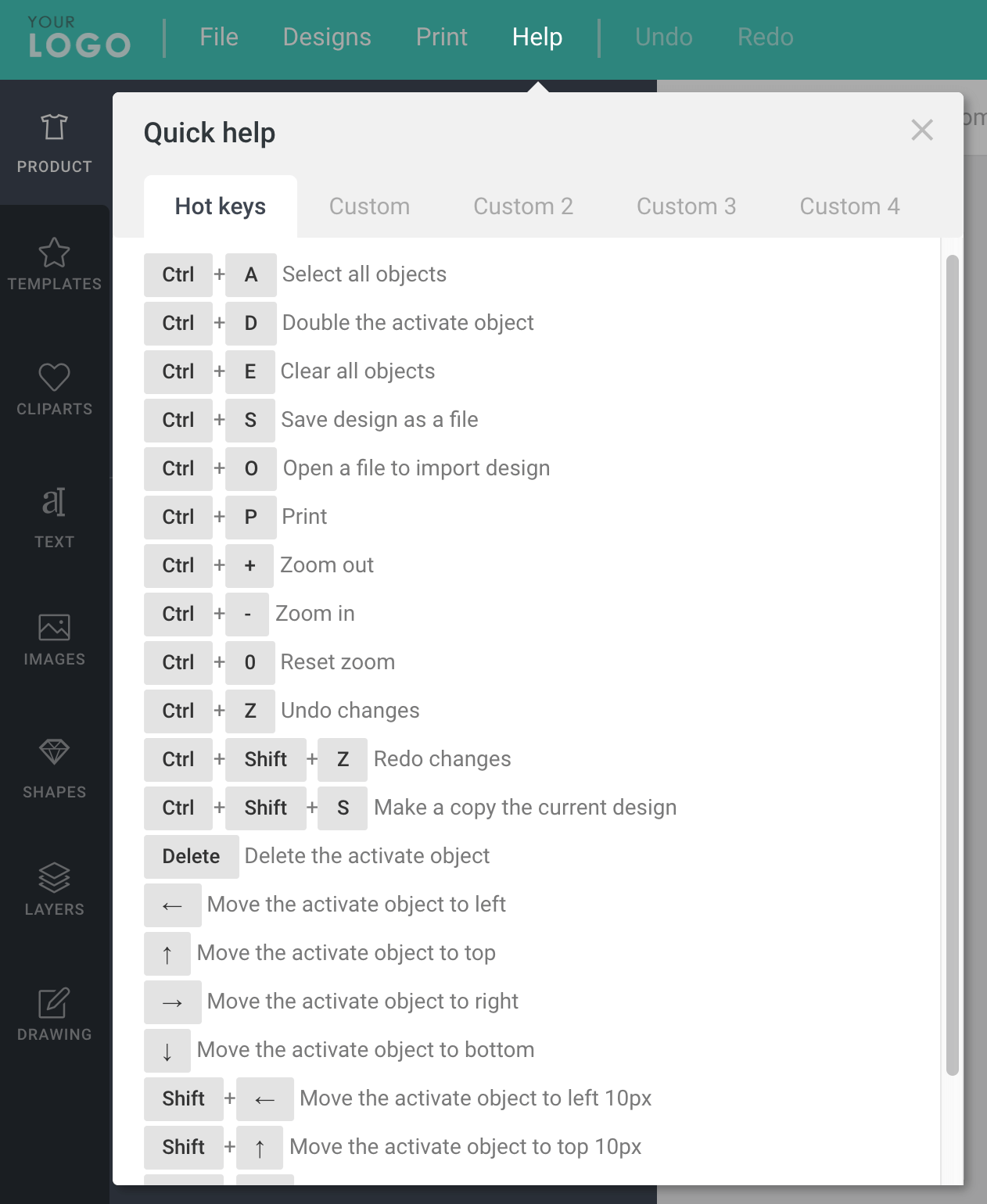Close the Quick help dialog

(x=922, y=130)
